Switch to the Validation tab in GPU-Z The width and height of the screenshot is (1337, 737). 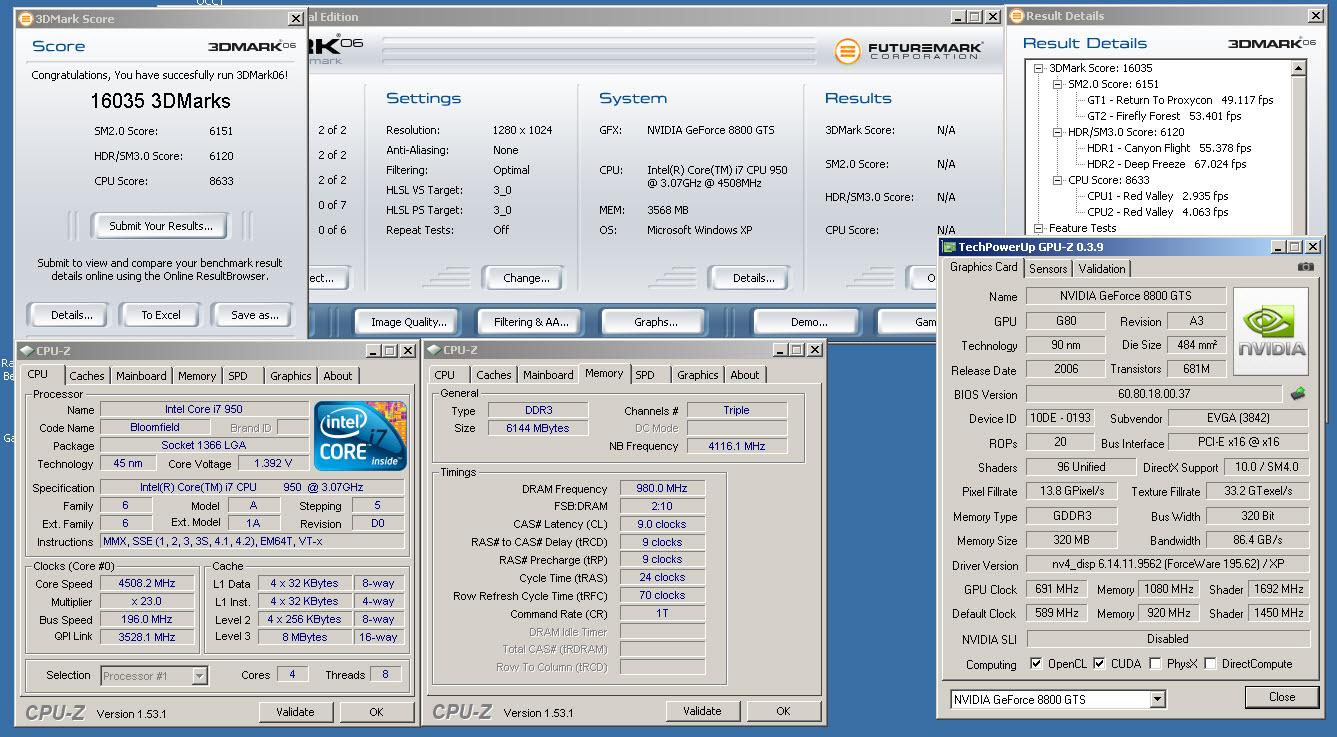[1102, 268]
